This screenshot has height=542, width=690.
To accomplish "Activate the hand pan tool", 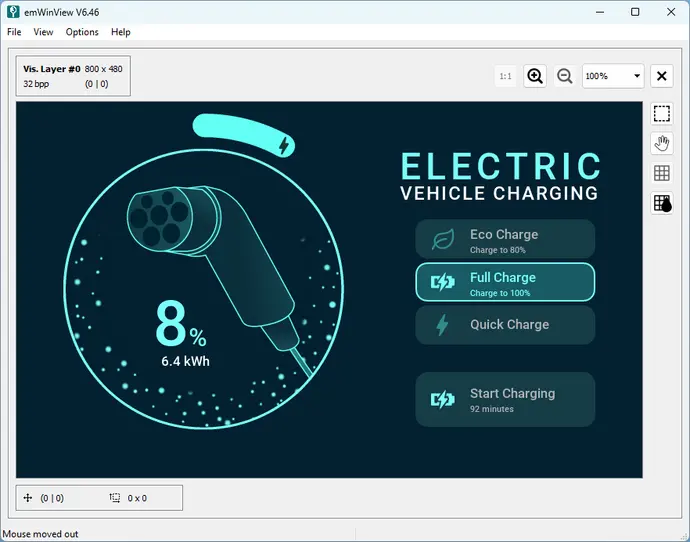I will [x=661, y=144].
